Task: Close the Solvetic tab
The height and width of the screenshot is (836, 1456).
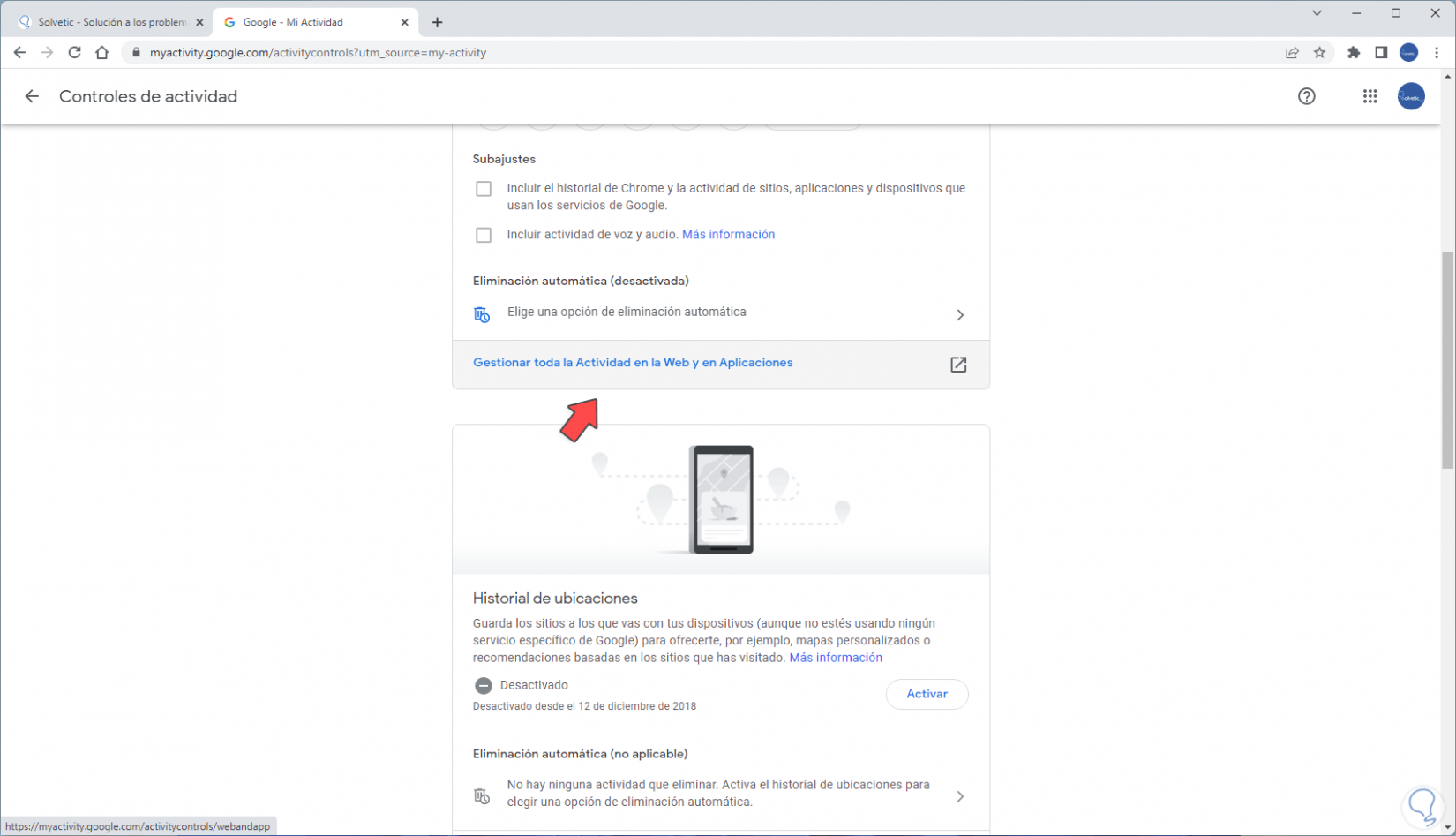Action: [x=199, y=22]
